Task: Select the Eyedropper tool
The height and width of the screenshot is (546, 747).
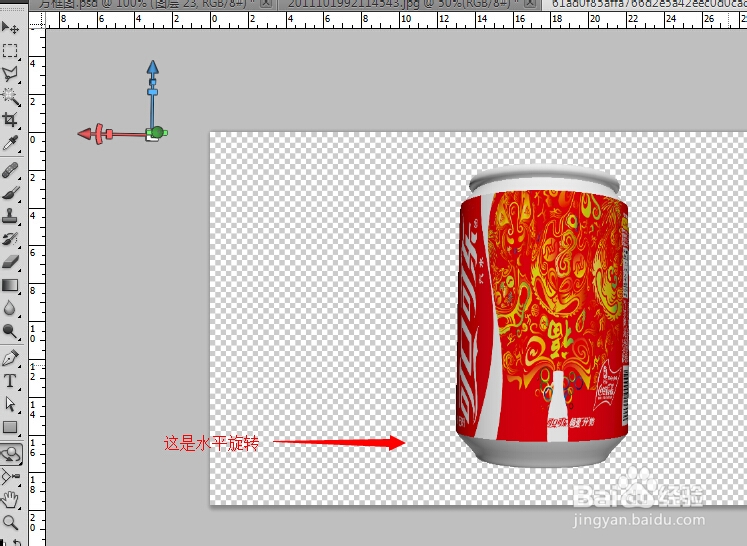Action: click(10, 143)
